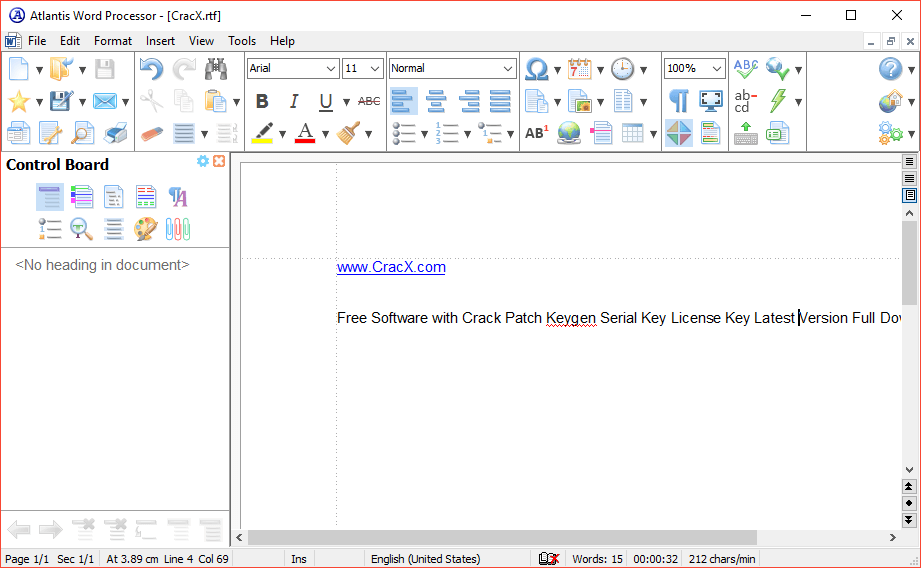
Task: Click the Print printer icon
Action: click(115, 133)
